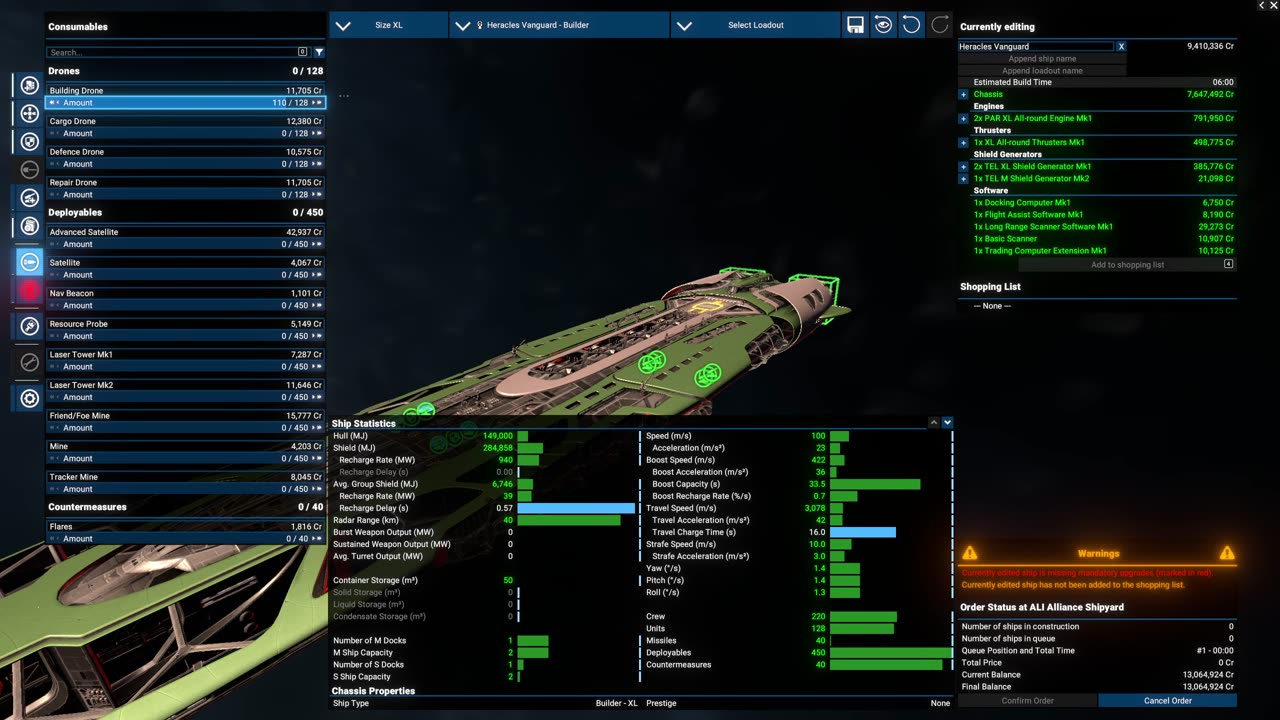
Task: Click the greyed redo arrow icon
Action: click(939, 25)
